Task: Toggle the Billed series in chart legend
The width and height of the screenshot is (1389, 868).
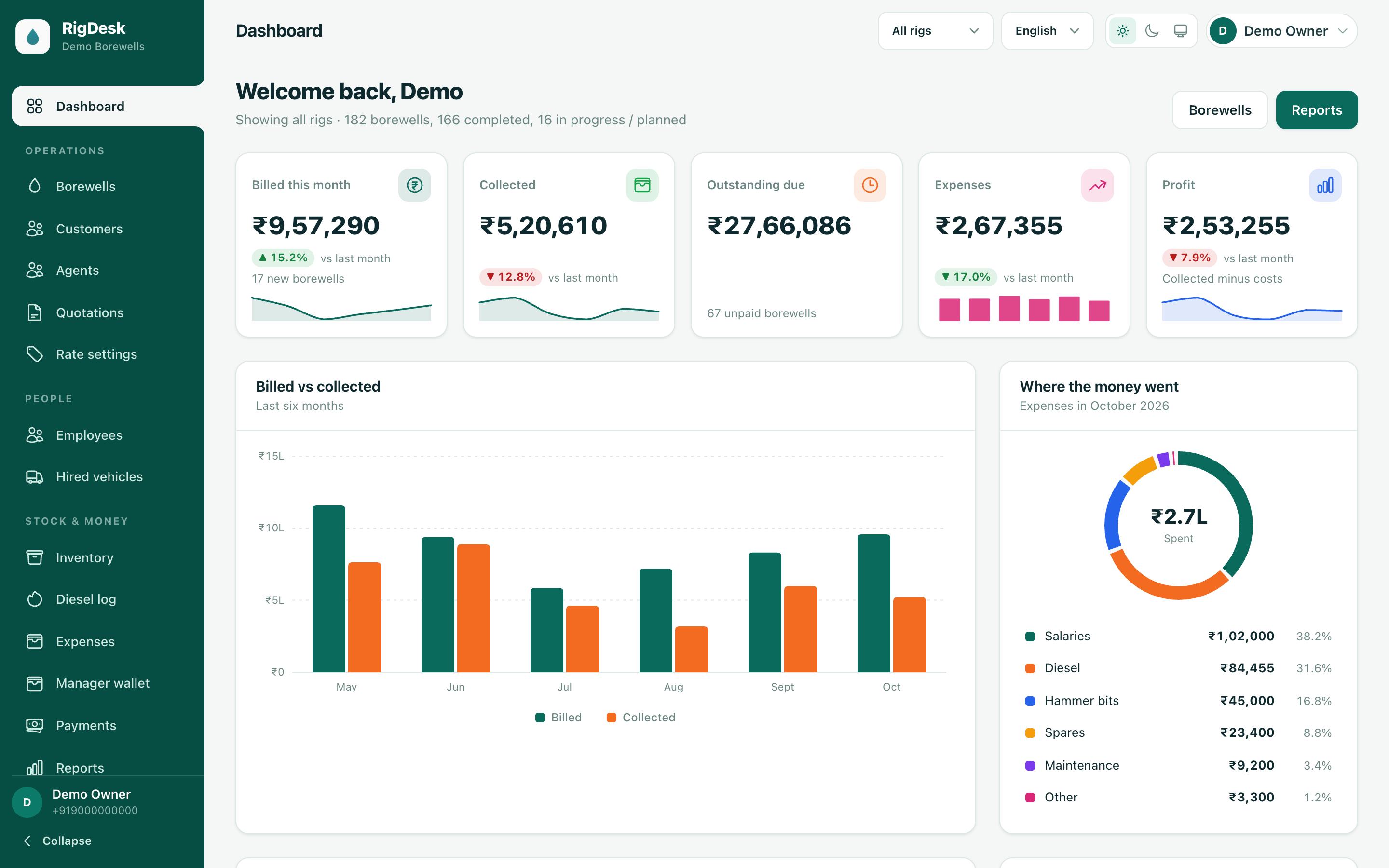Action: pyautogui.click(x=558, y=717)
